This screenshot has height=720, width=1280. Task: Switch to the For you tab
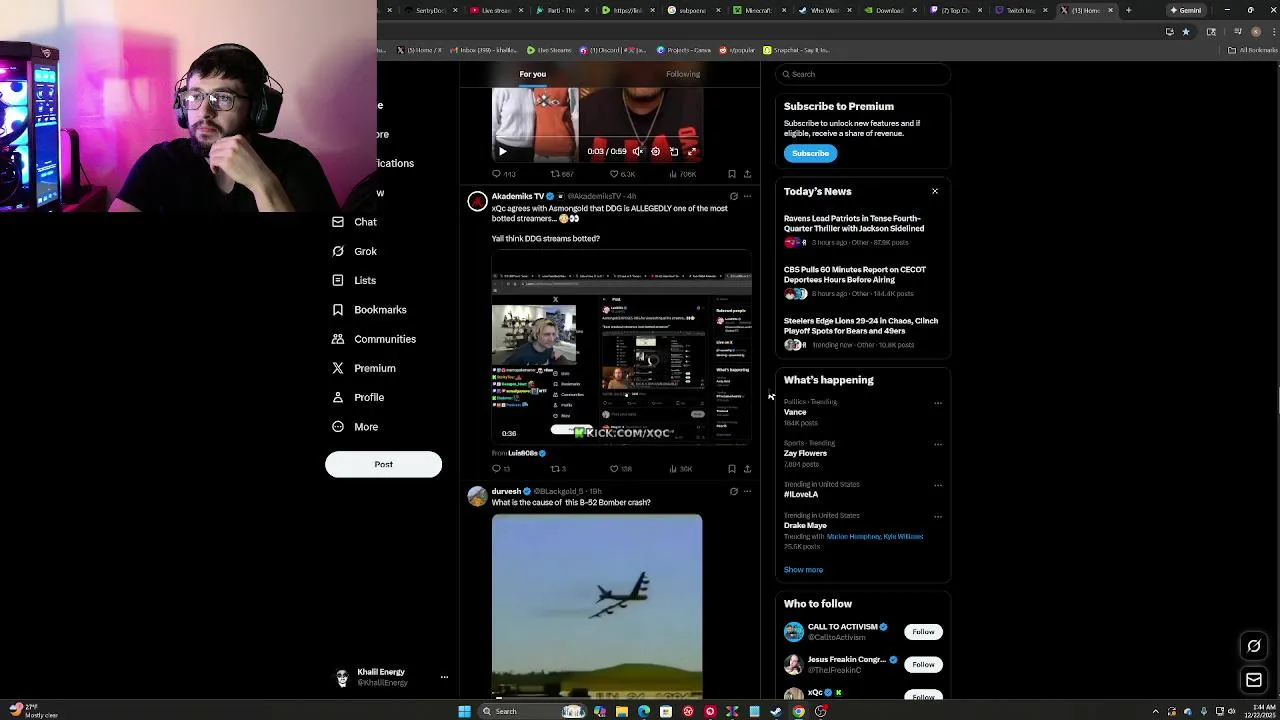[x=532, y=74]
